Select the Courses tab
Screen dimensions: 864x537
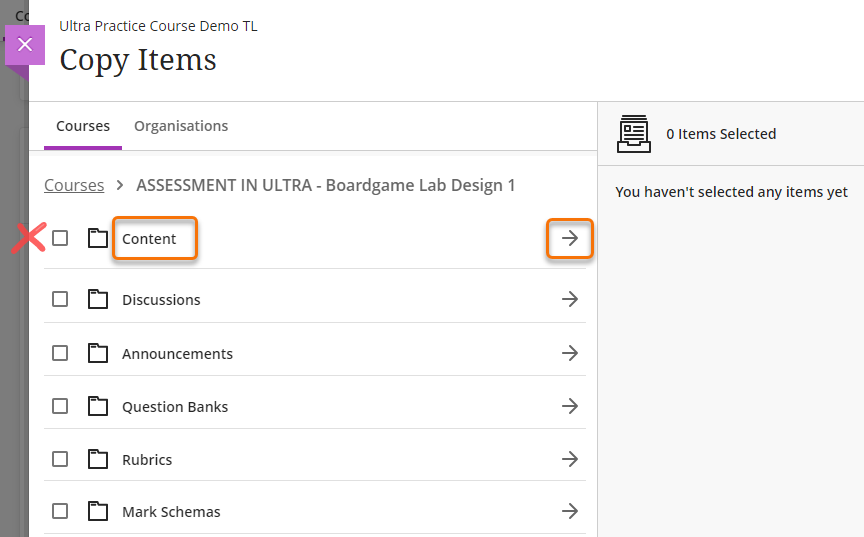tap(83, 126)
